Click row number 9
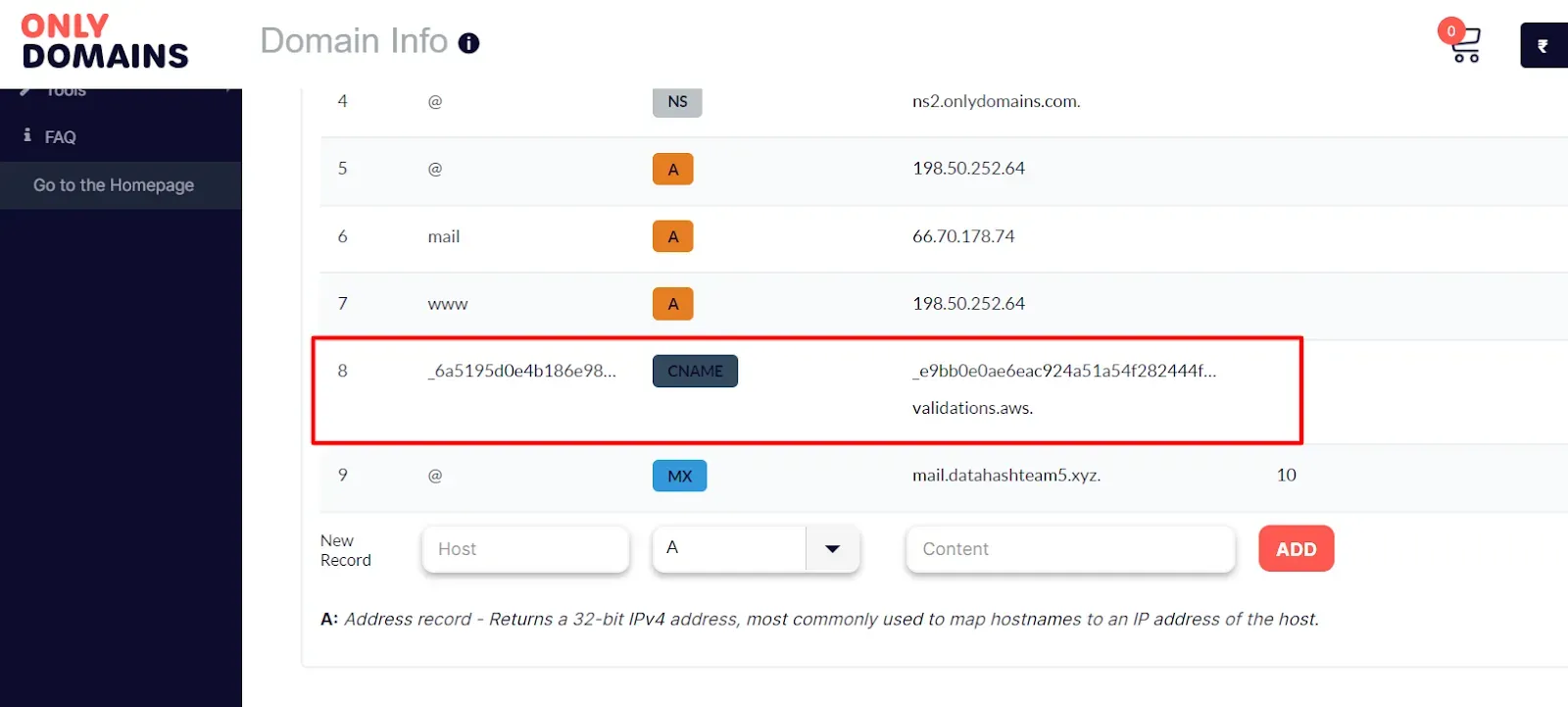 pos(342,475)
